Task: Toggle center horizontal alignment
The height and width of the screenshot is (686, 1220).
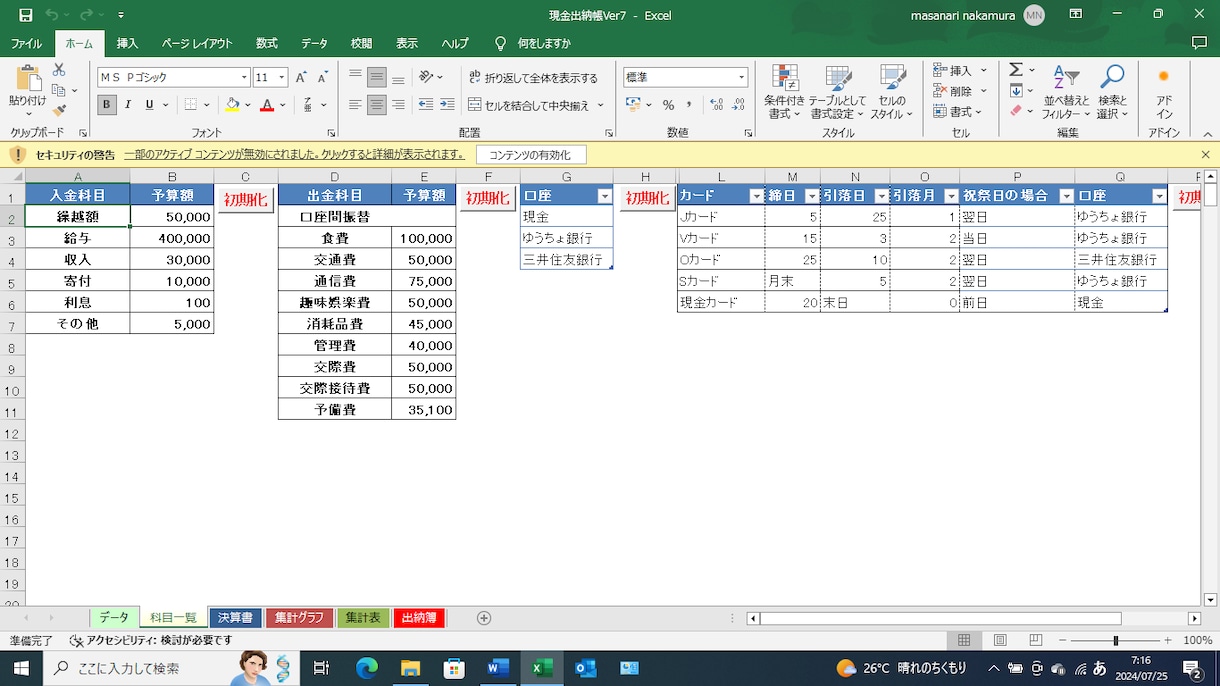Action: [377, 104]
